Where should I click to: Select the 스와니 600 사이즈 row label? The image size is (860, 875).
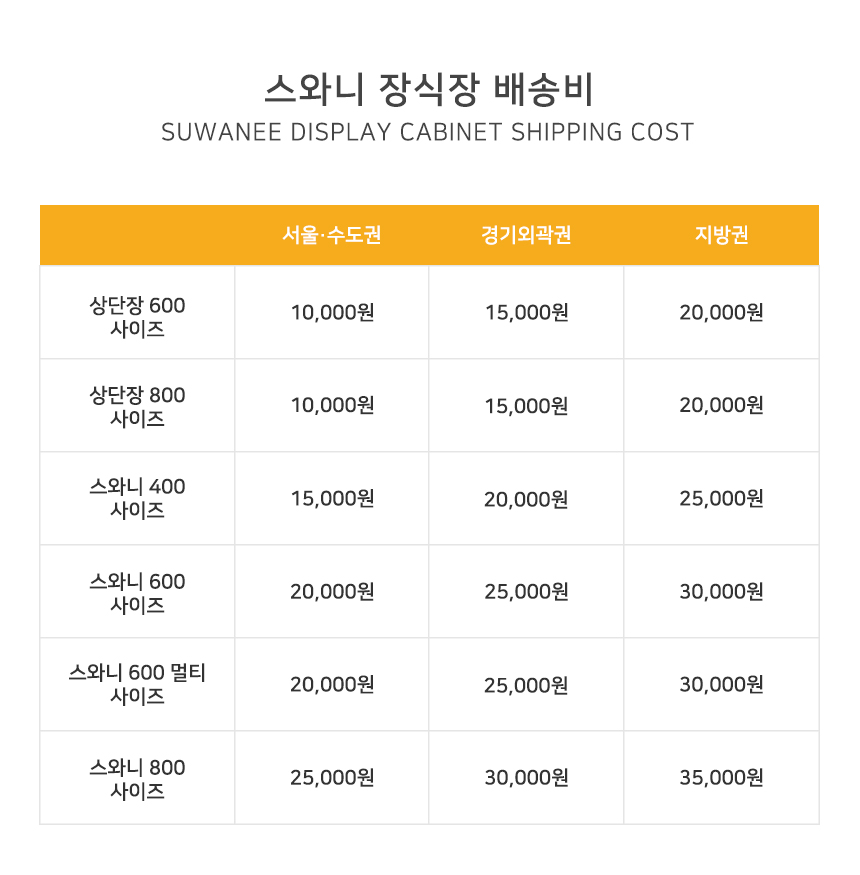point(137,593)
